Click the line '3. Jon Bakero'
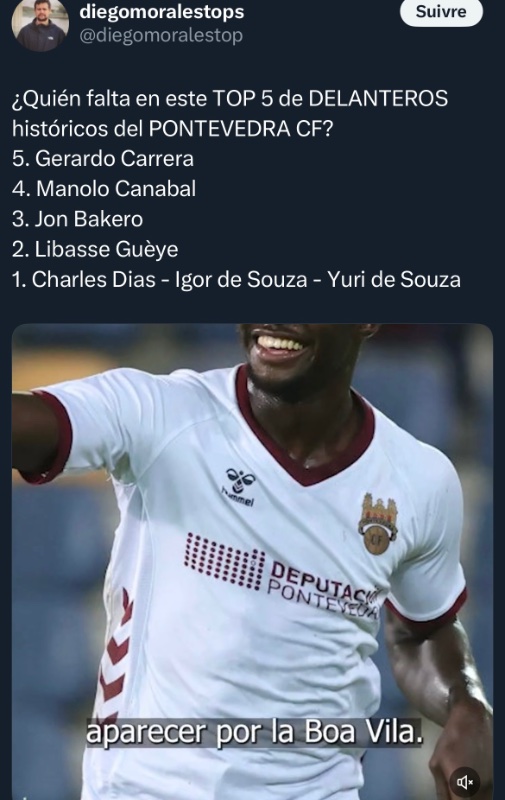 (78, 219)
